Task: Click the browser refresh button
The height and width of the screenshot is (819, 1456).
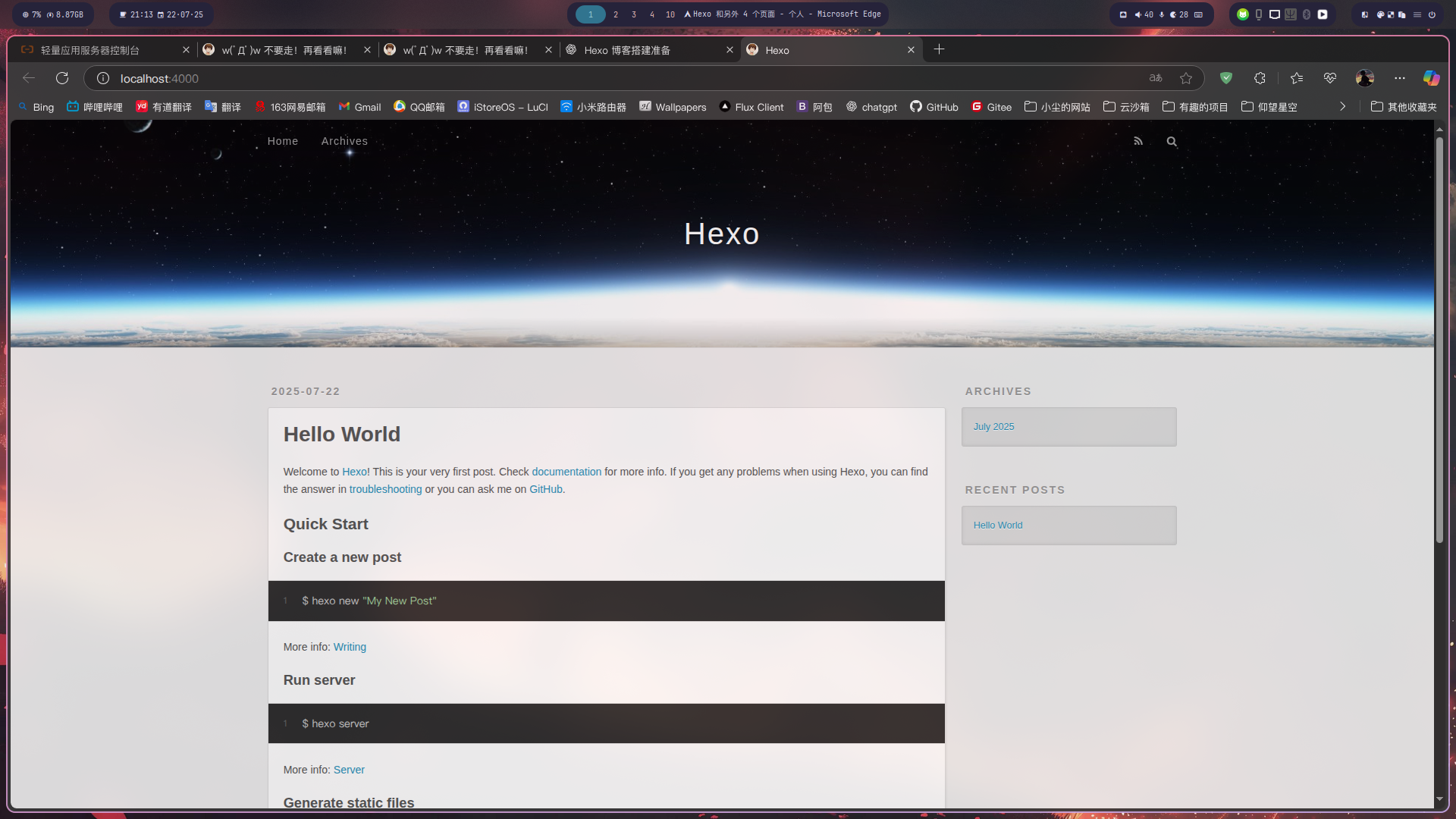Action: coord(62,78)
